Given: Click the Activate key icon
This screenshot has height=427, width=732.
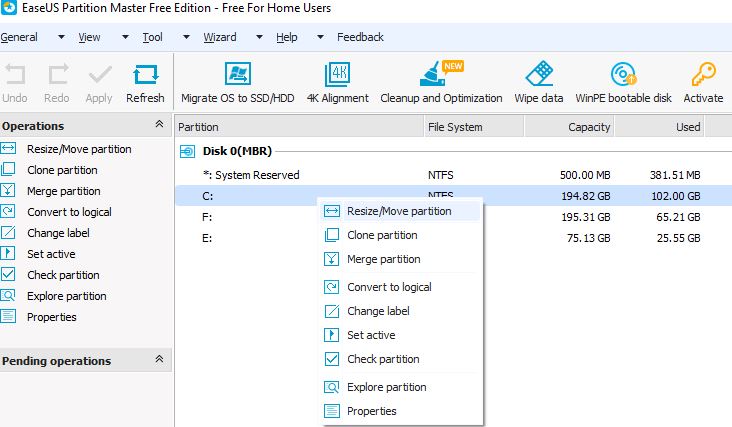Looking at the screenshot, I should [x=703, y=74].
